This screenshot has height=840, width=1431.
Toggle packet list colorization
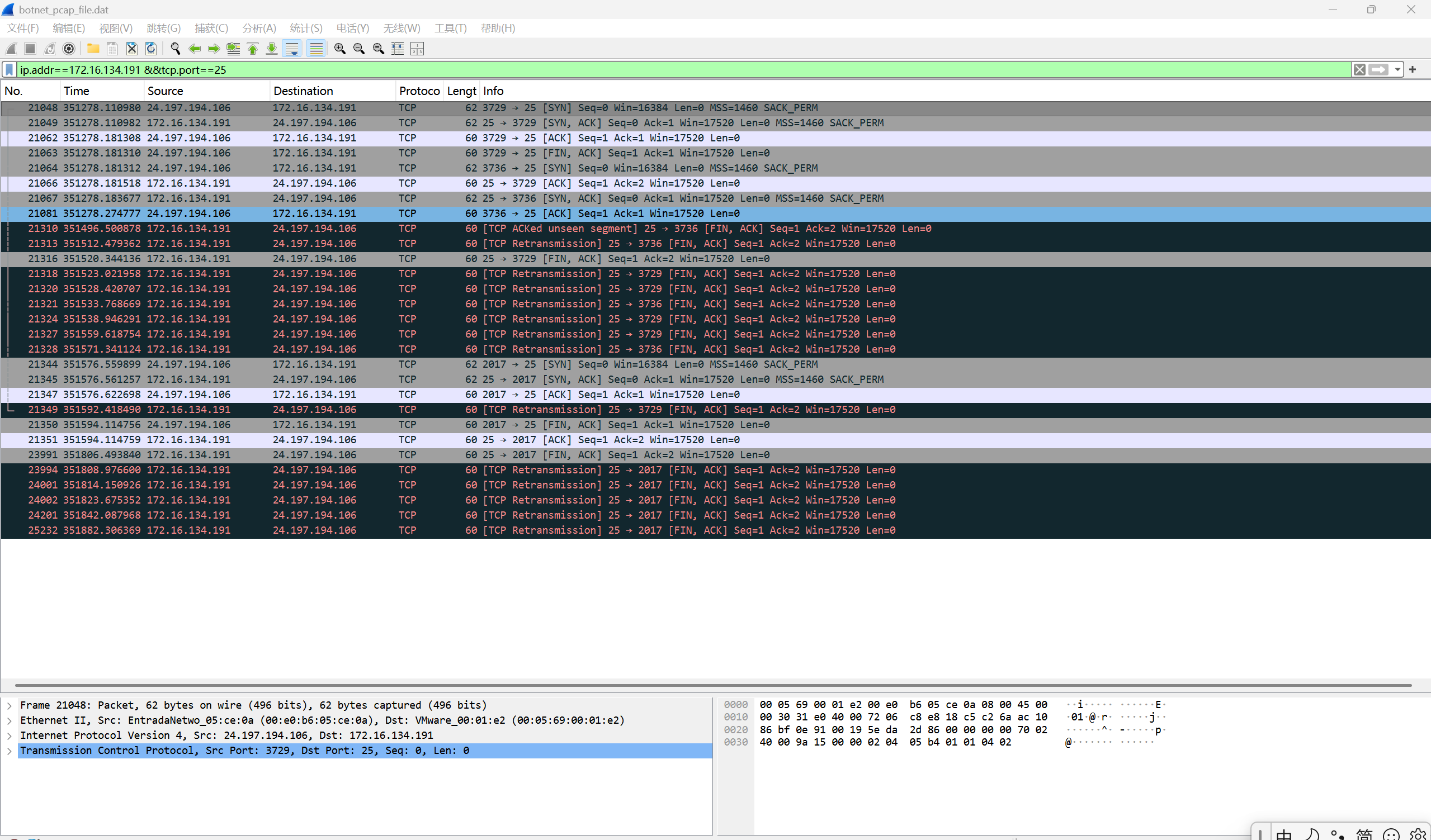click(316, 49)
